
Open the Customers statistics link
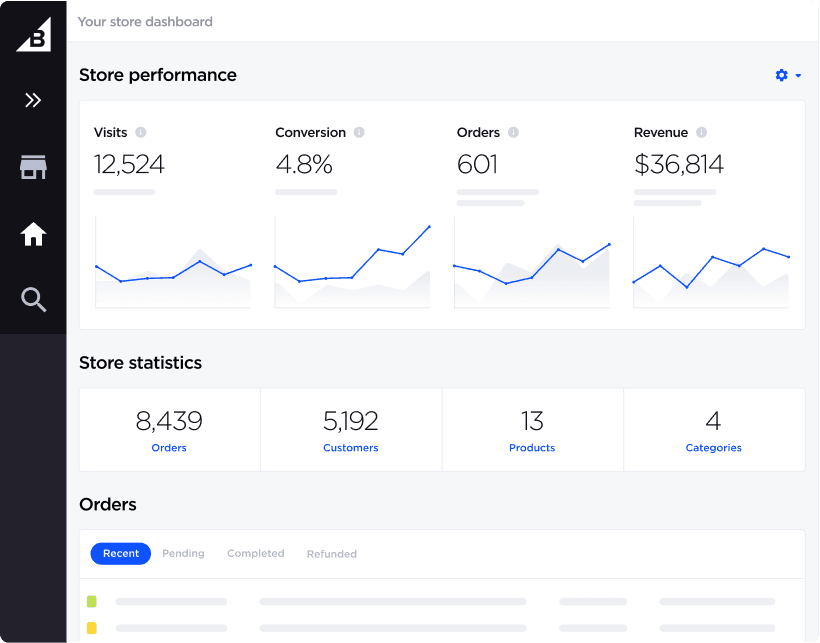point(350,448)
